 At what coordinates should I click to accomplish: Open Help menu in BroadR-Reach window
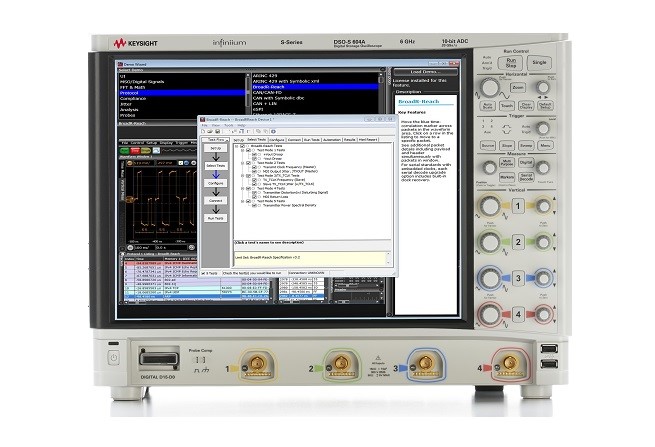[x=241, y=125]
